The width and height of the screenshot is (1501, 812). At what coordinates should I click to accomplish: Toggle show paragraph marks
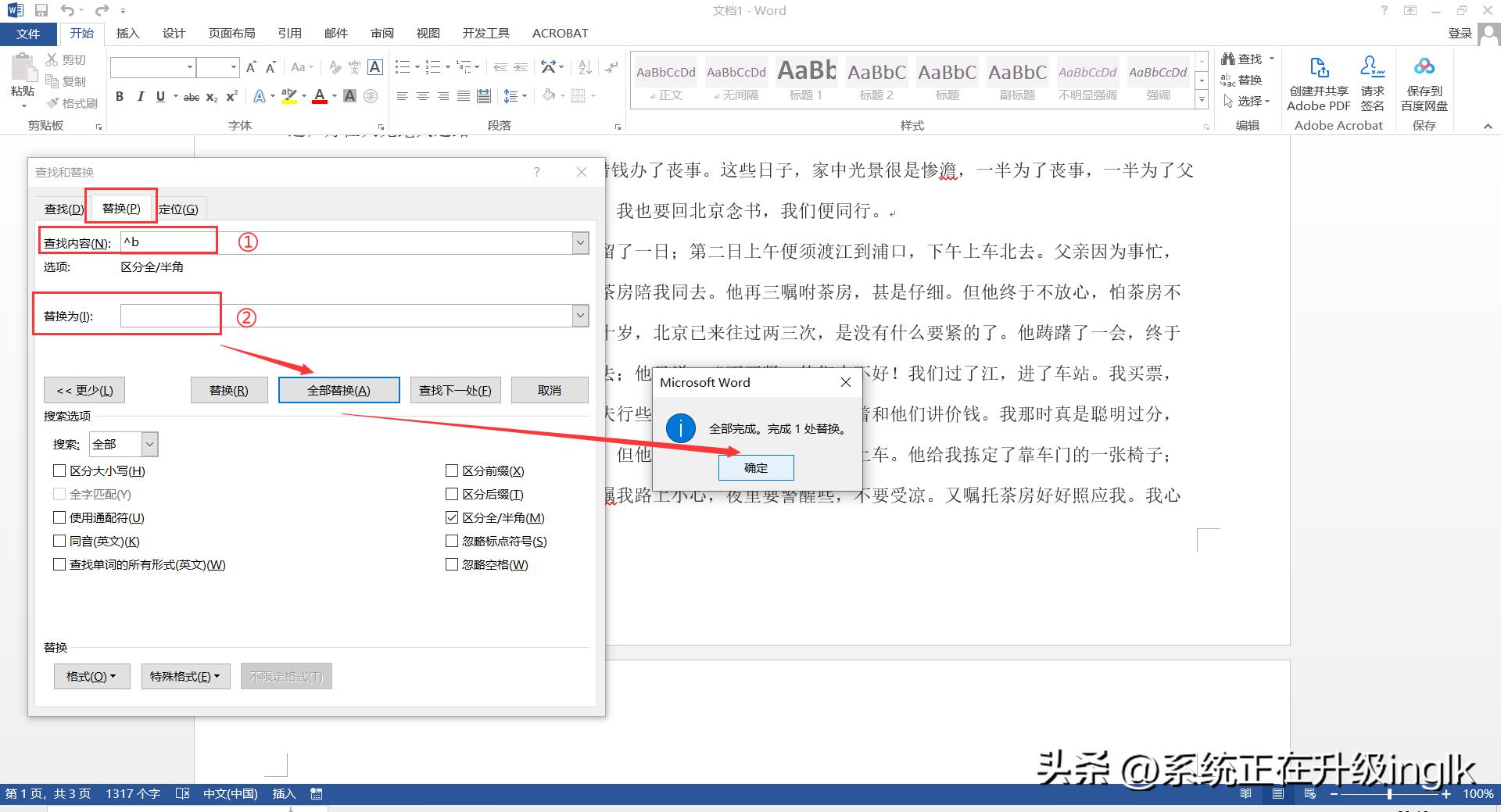612,67
